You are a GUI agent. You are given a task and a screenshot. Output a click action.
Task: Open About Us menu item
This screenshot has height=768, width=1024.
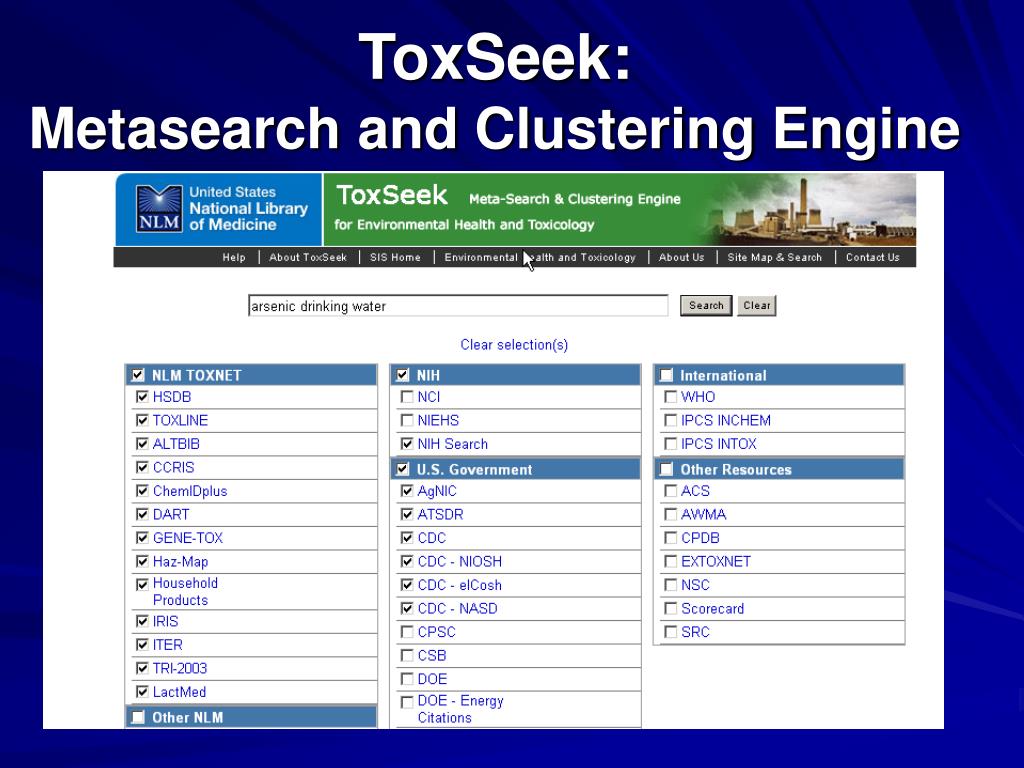(x=682, y=257)
